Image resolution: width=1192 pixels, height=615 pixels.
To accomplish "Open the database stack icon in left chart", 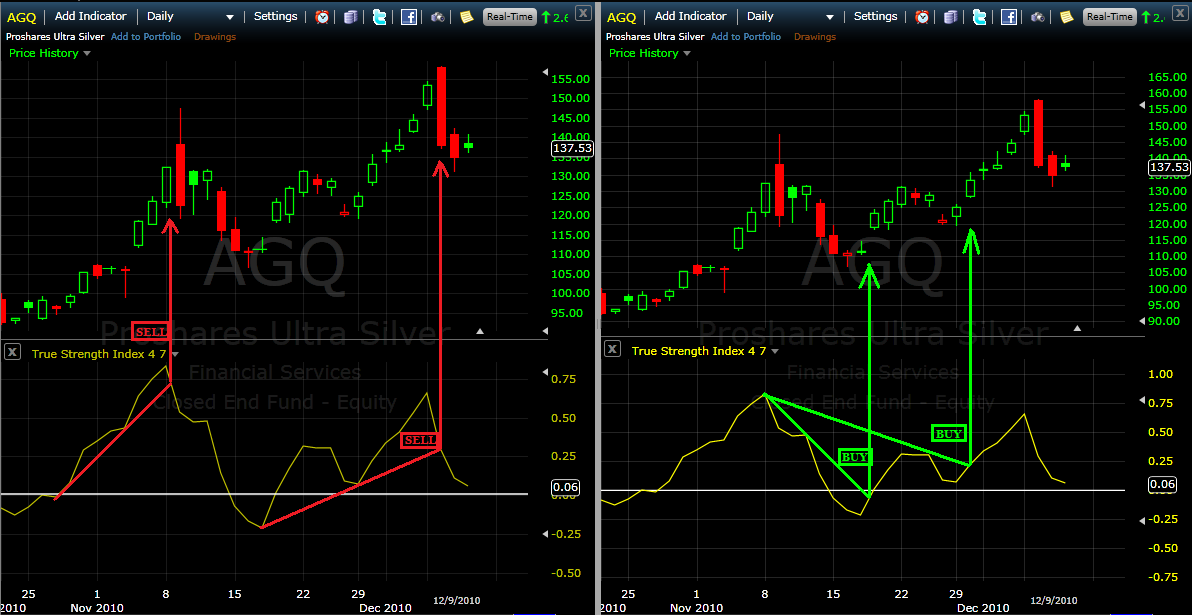I will 350,16.
